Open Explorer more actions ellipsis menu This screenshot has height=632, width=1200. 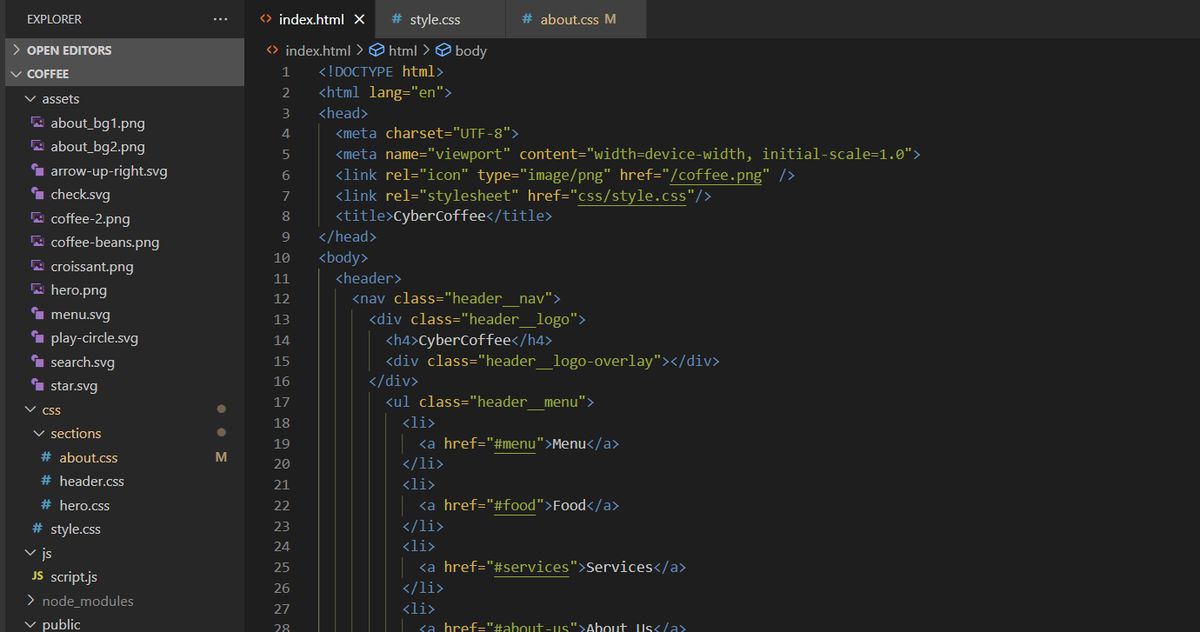pos(220,19)
